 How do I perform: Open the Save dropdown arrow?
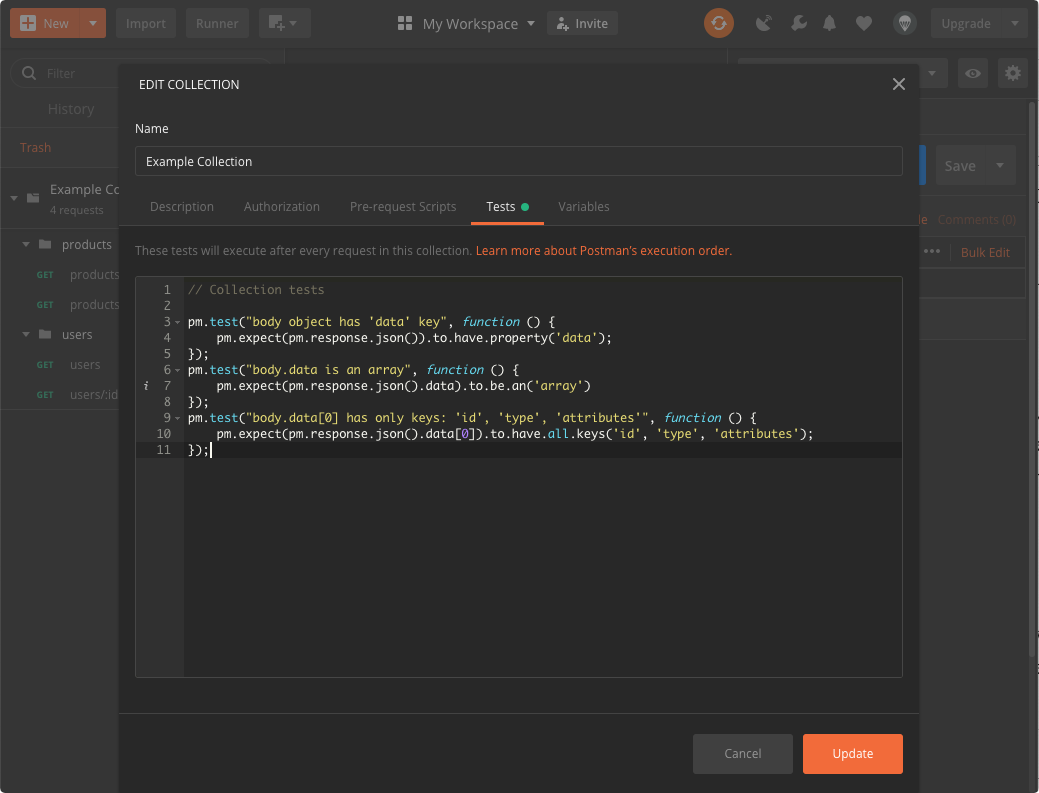[x=1000, y=165]
